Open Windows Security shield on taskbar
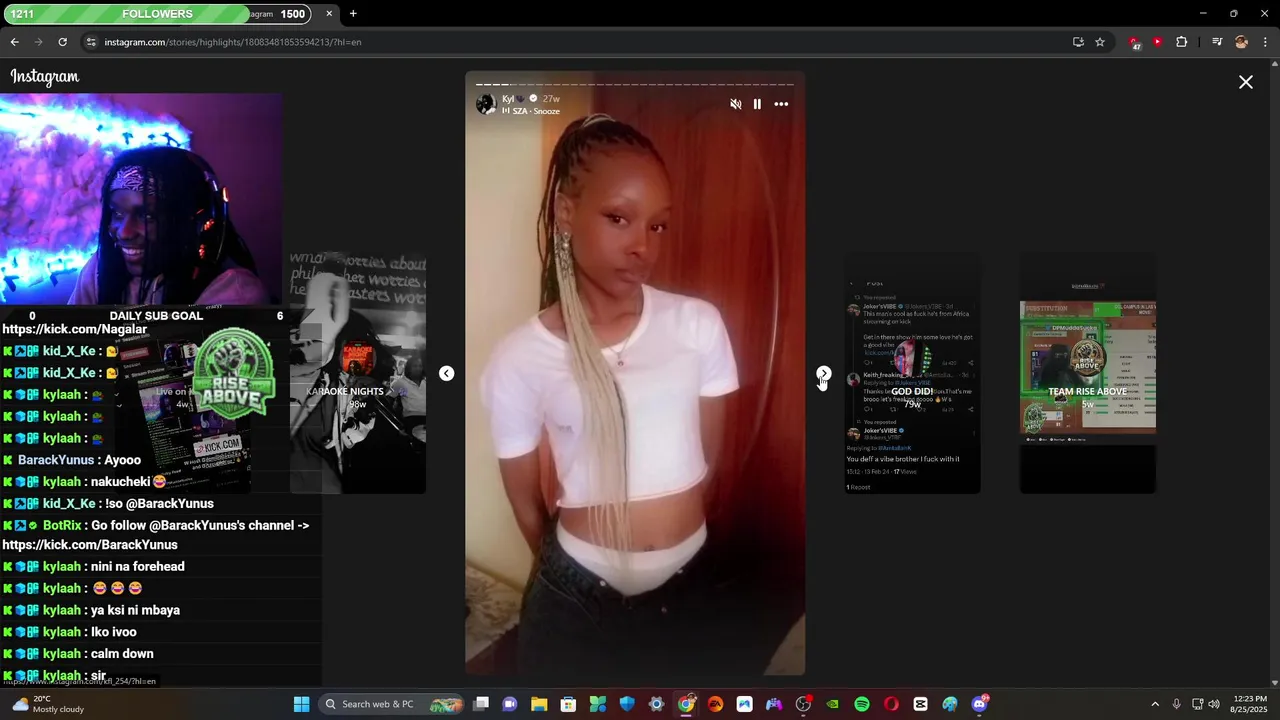 [x=627, y=704]
